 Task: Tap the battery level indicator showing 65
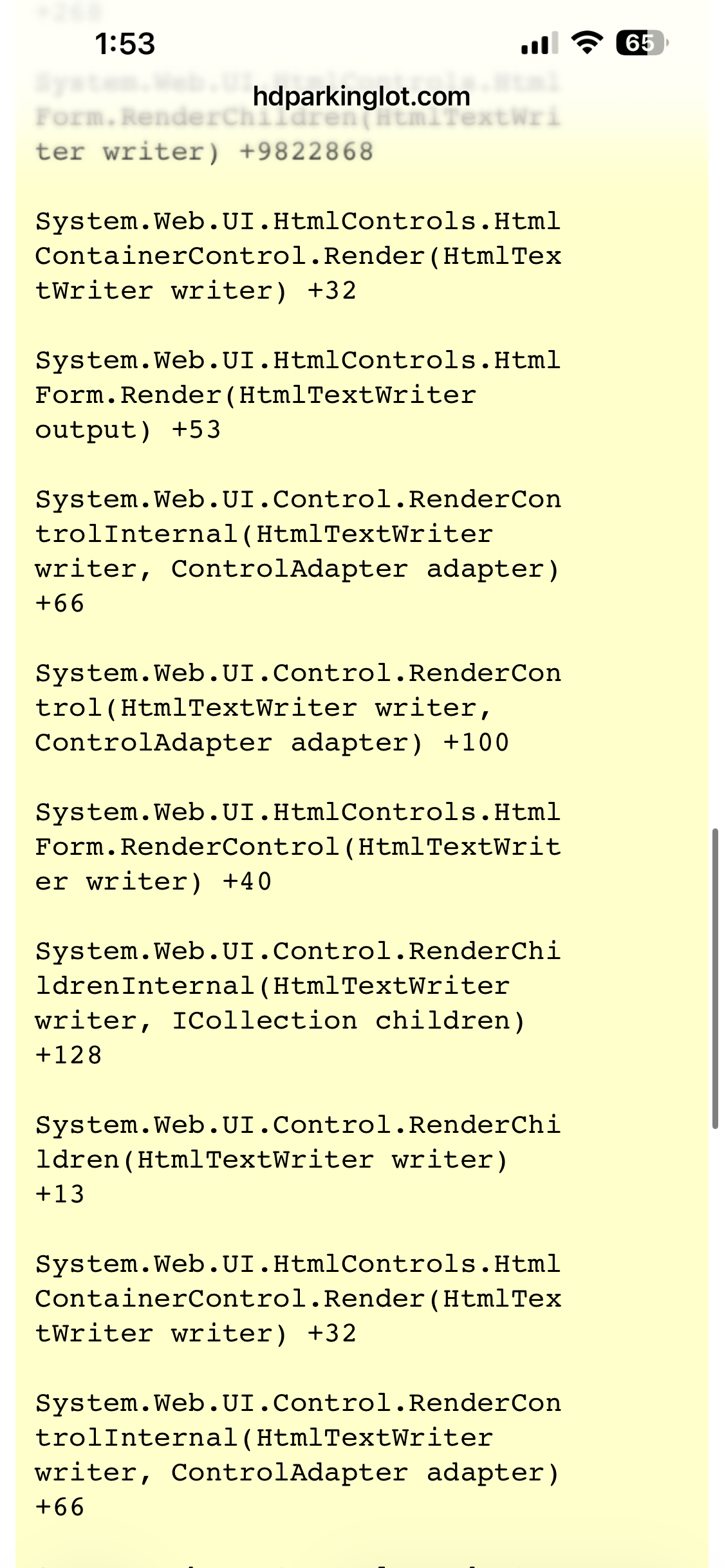(641, 43)
